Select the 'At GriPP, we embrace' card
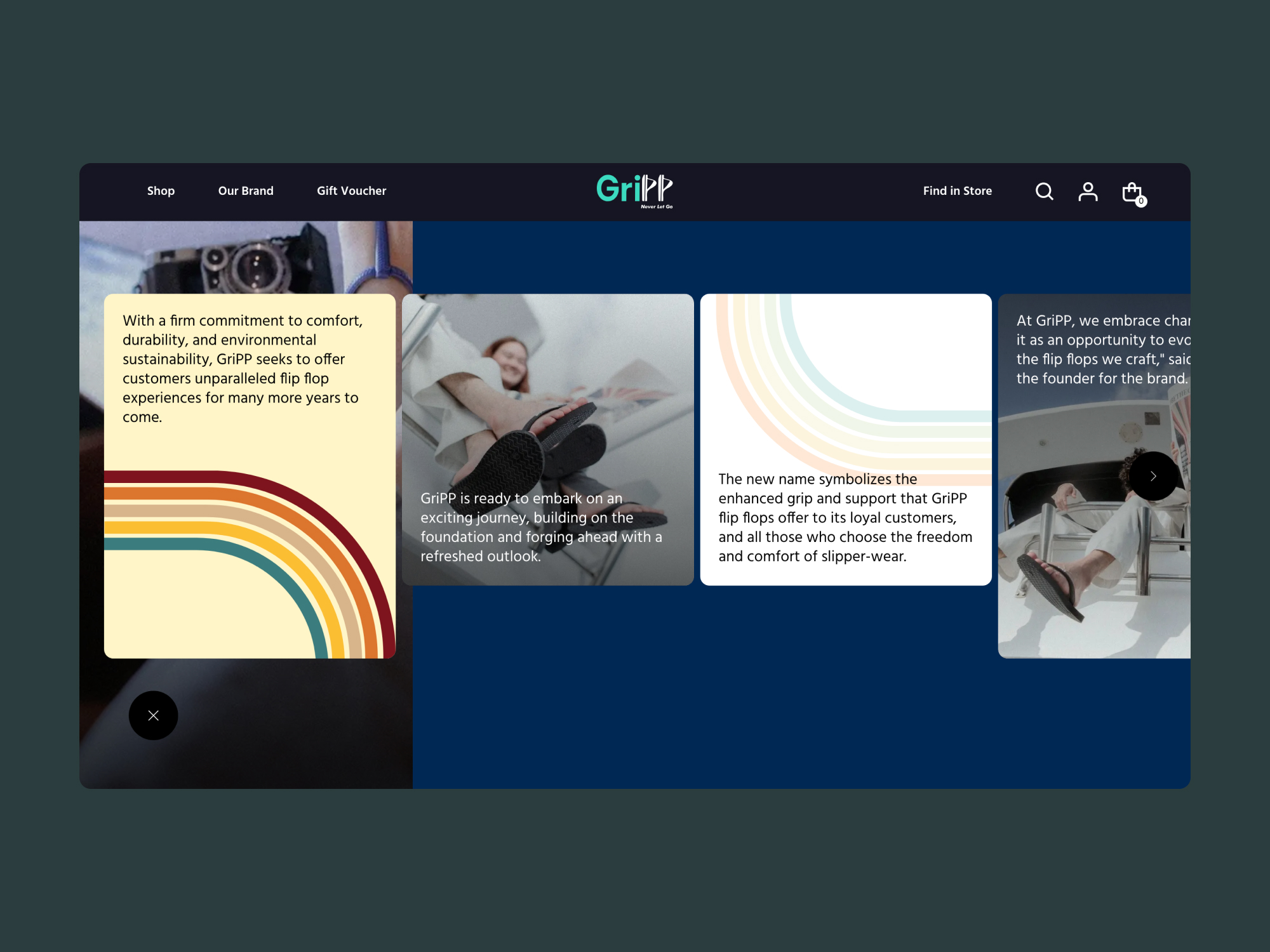The width and height of the screenshot is (1270, 952). (1094, 476)
